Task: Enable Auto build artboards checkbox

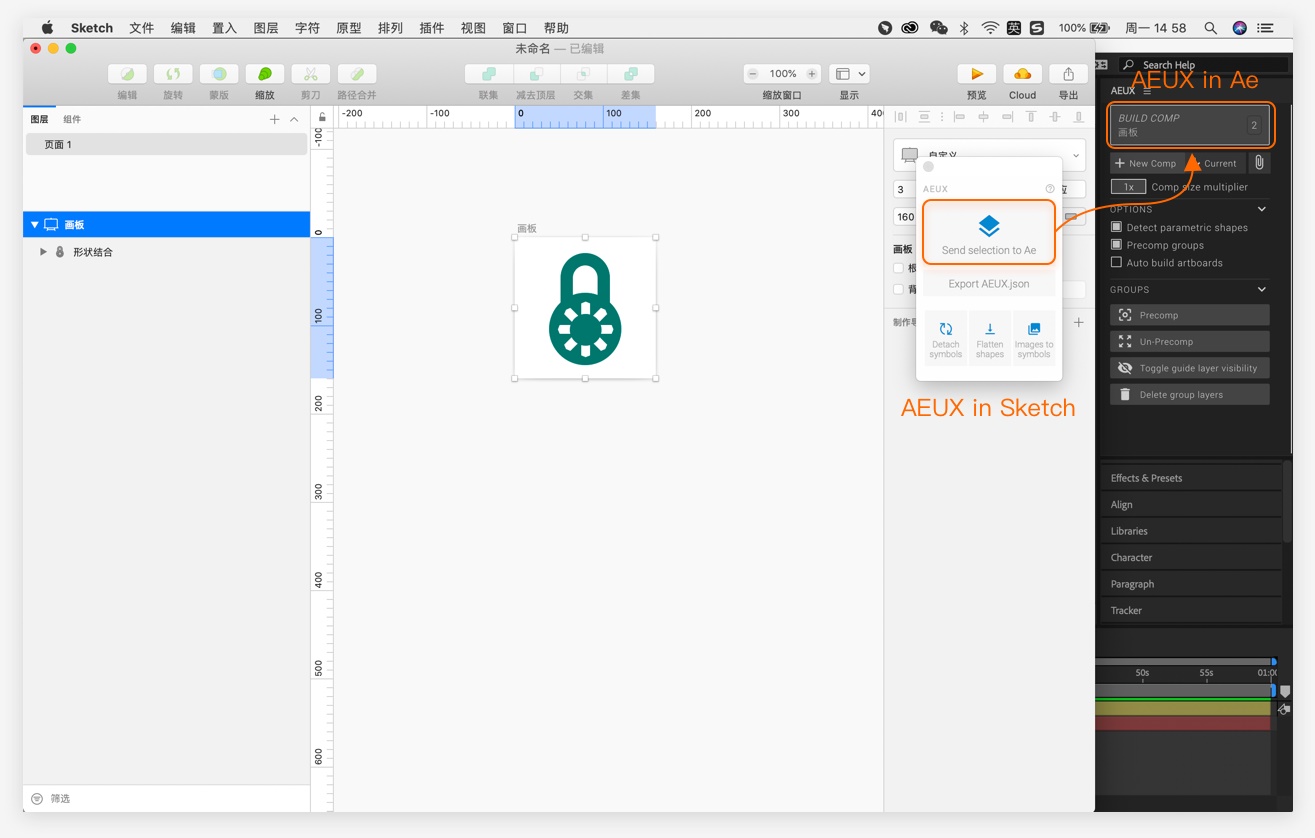Action: (x=1116, y=263)
